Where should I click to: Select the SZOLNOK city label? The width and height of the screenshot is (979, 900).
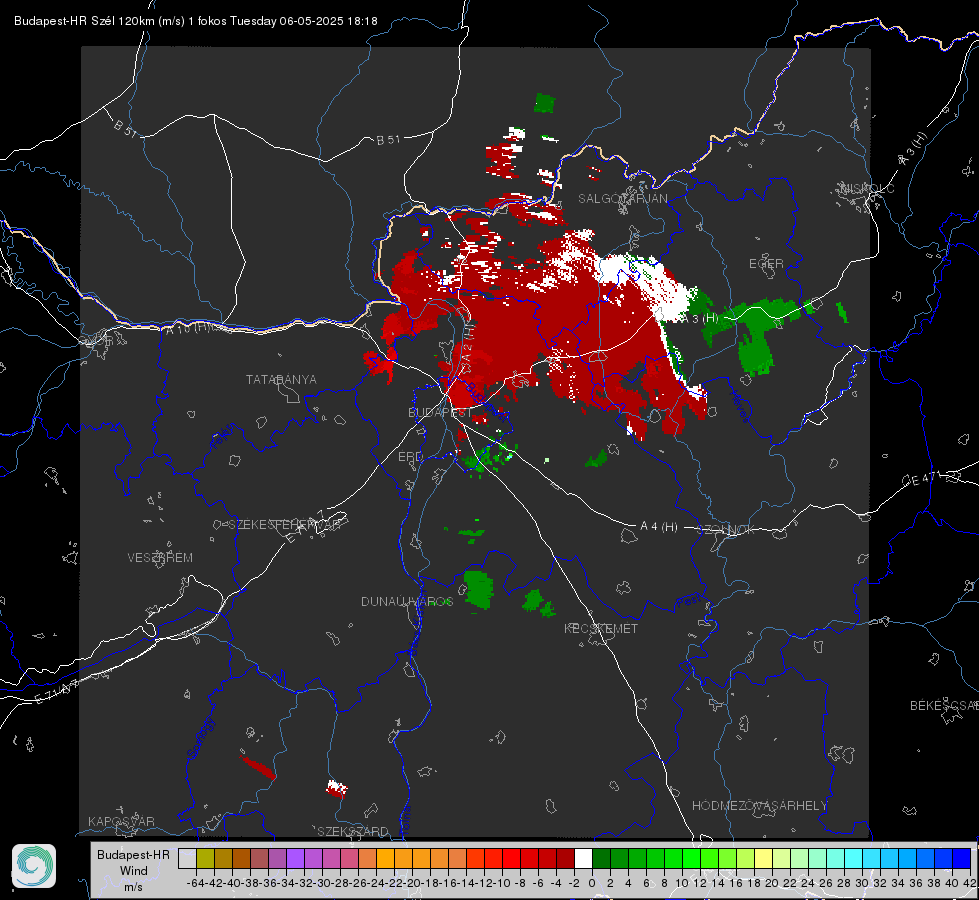[x=728, y=530]
